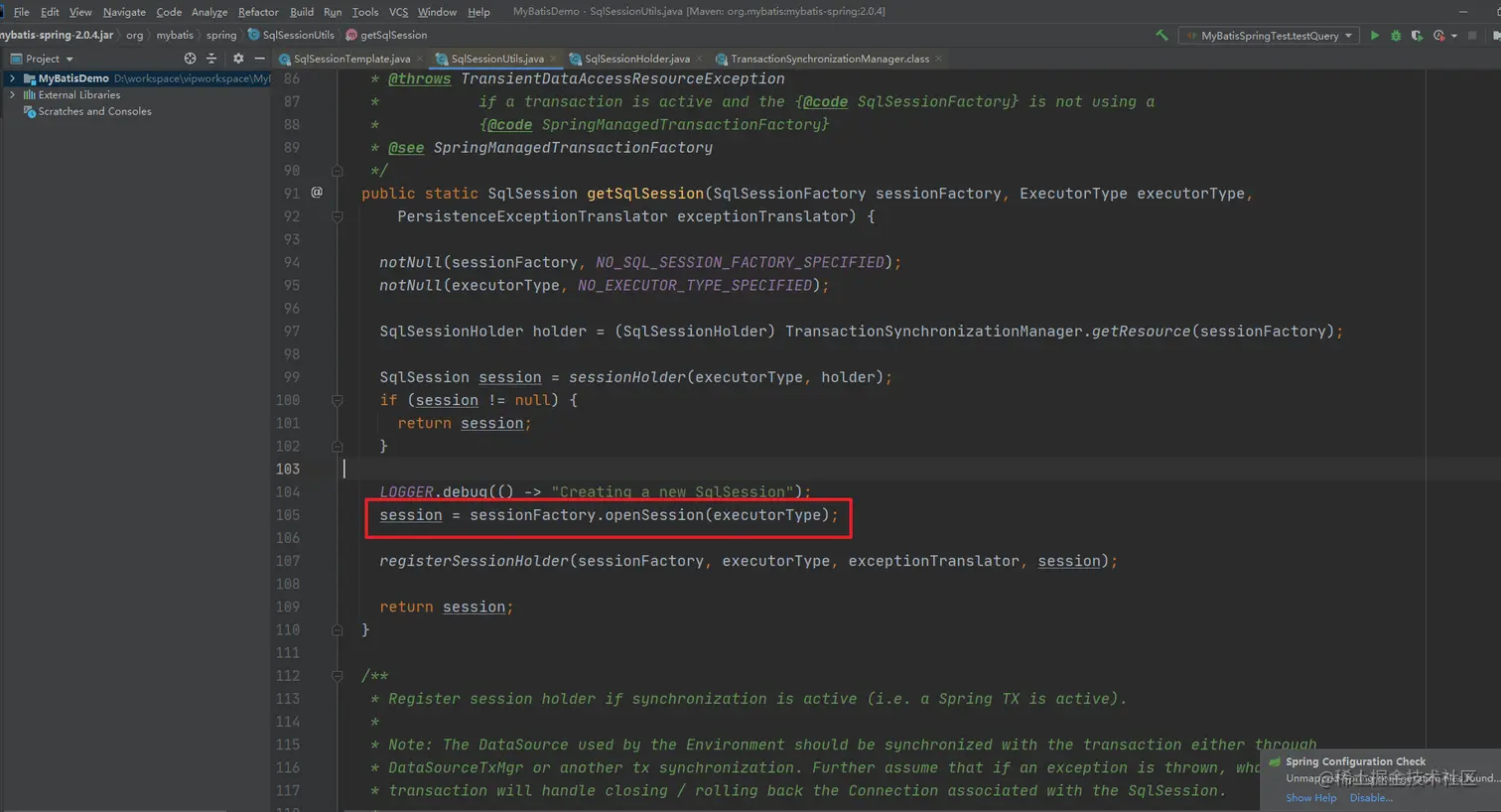1501x812 pixels.
Task: Click the SqlSessionUtils class icon in the breadcrumb
Action: tap(254, 35)
